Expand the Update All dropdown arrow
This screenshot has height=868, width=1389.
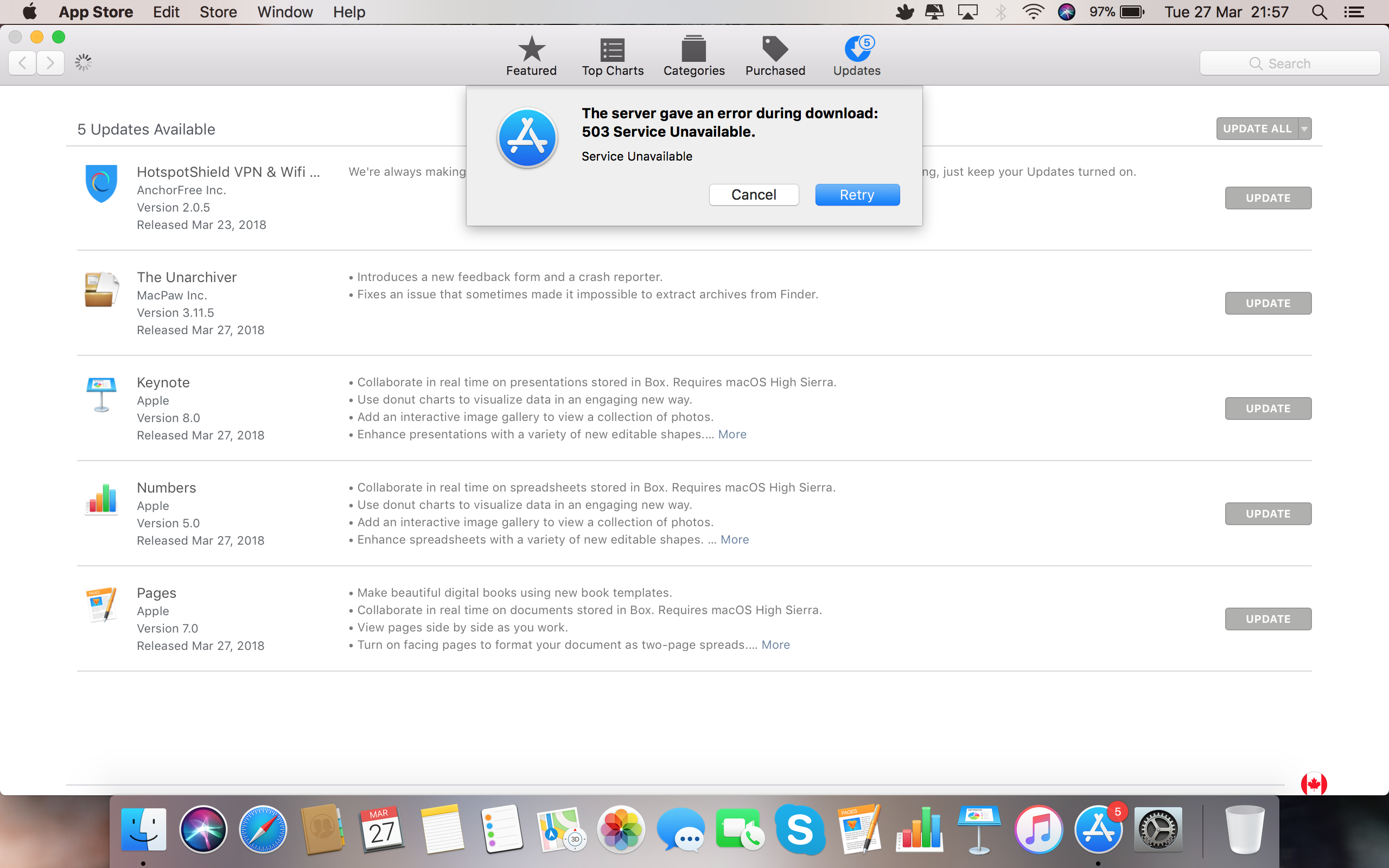[1304, 129]
